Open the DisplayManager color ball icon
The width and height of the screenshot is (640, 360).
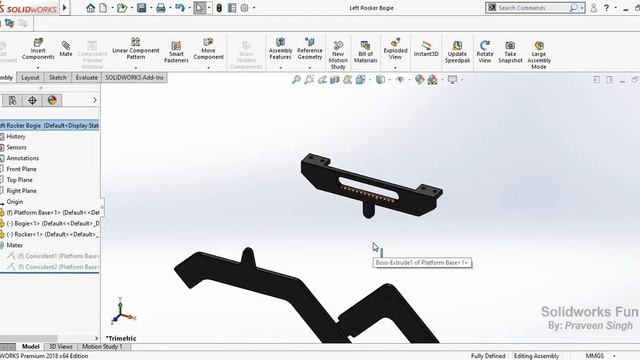pyautogui.click(x=52, y=100)
